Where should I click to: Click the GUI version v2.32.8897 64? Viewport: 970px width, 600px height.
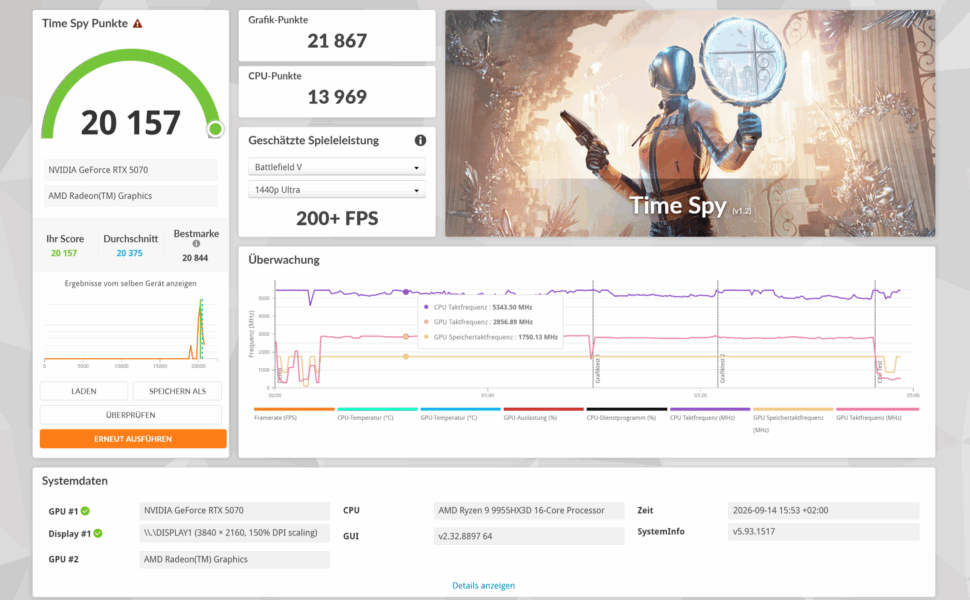tap(529, 536)
